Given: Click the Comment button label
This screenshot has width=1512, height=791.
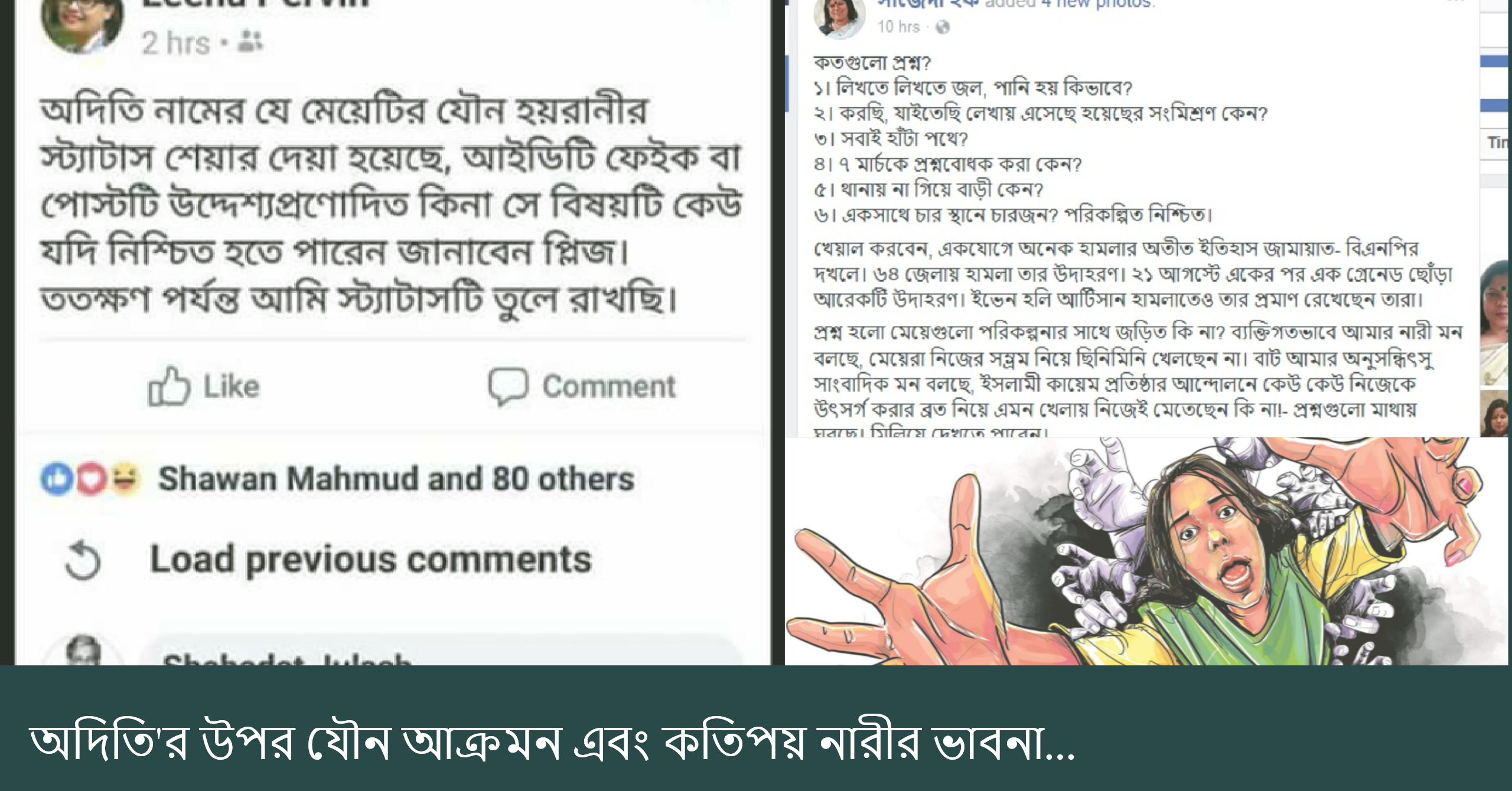Looking at the screenshot, I should [609, 387].
